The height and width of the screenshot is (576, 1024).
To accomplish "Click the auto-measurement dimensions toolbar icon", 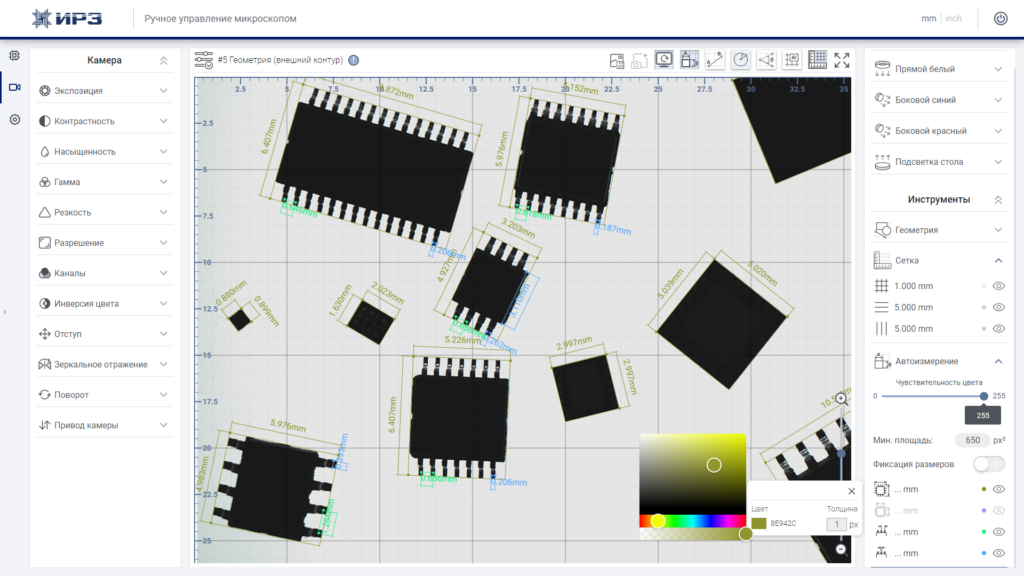I will point(689,60).
